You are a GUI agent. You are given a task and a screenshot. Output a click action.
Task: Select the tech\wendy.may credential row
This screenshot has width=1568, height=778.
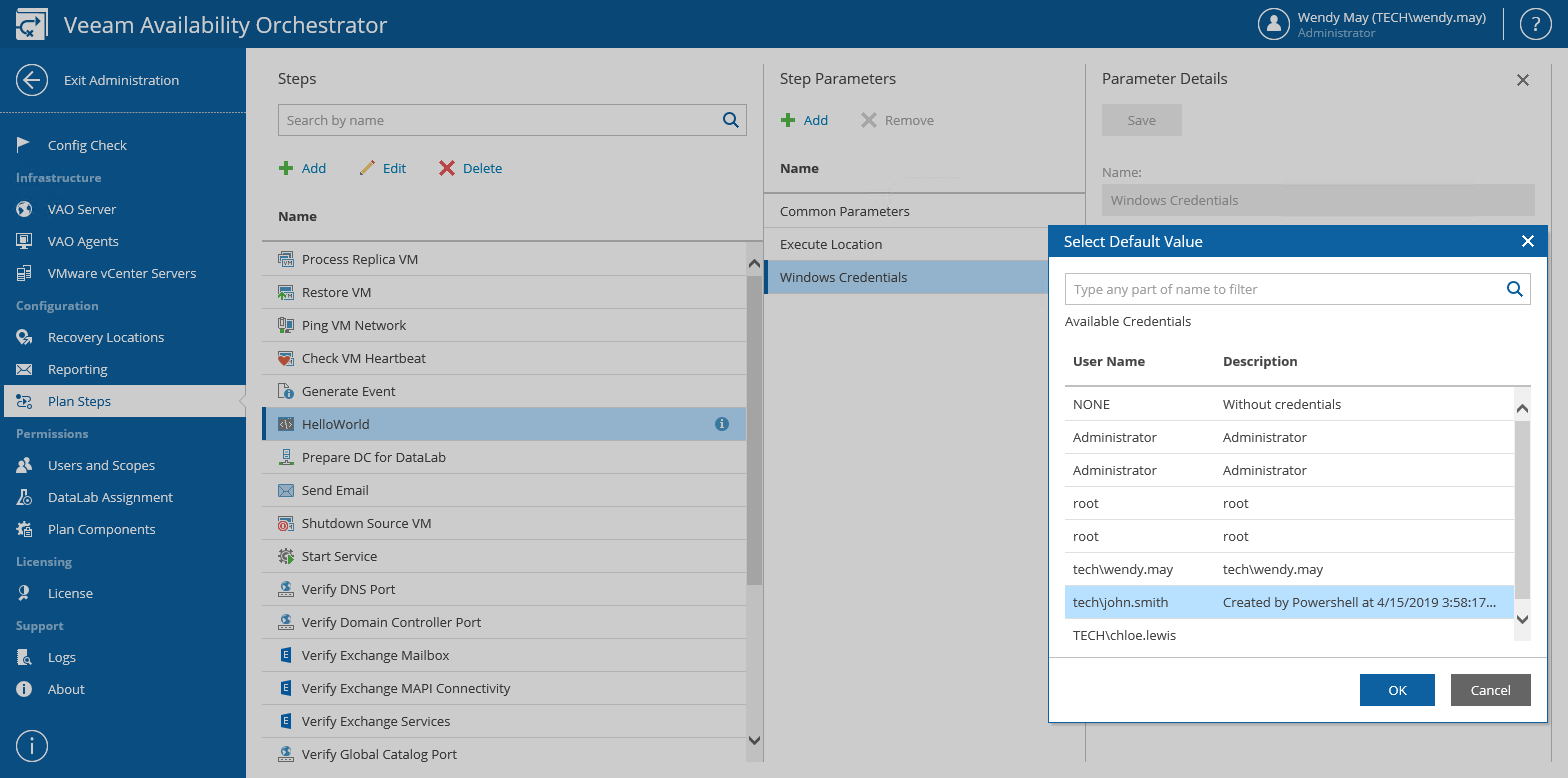point(1288,569)
